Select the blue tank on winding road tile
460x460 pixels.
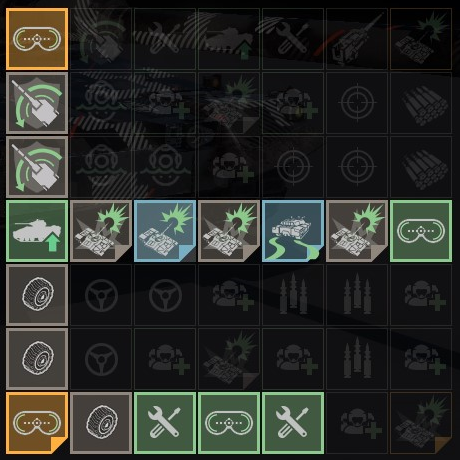293,231
